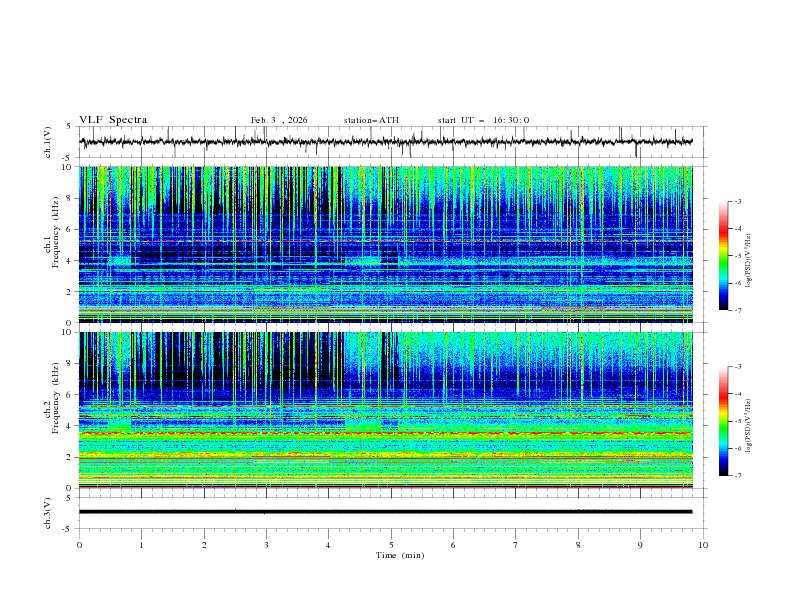The width and height of the screenshot is (792, 612).
Task: Click time axis tick label "1"
Action: [x=141, y=545]
